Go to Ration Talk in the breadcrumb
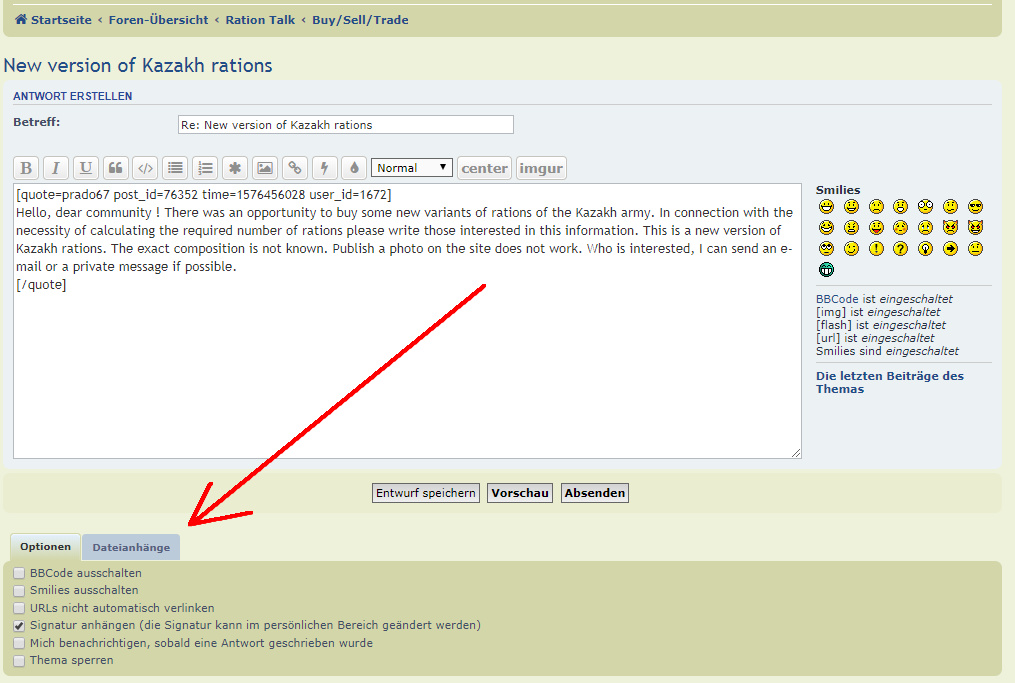 (x=260, y=20)
